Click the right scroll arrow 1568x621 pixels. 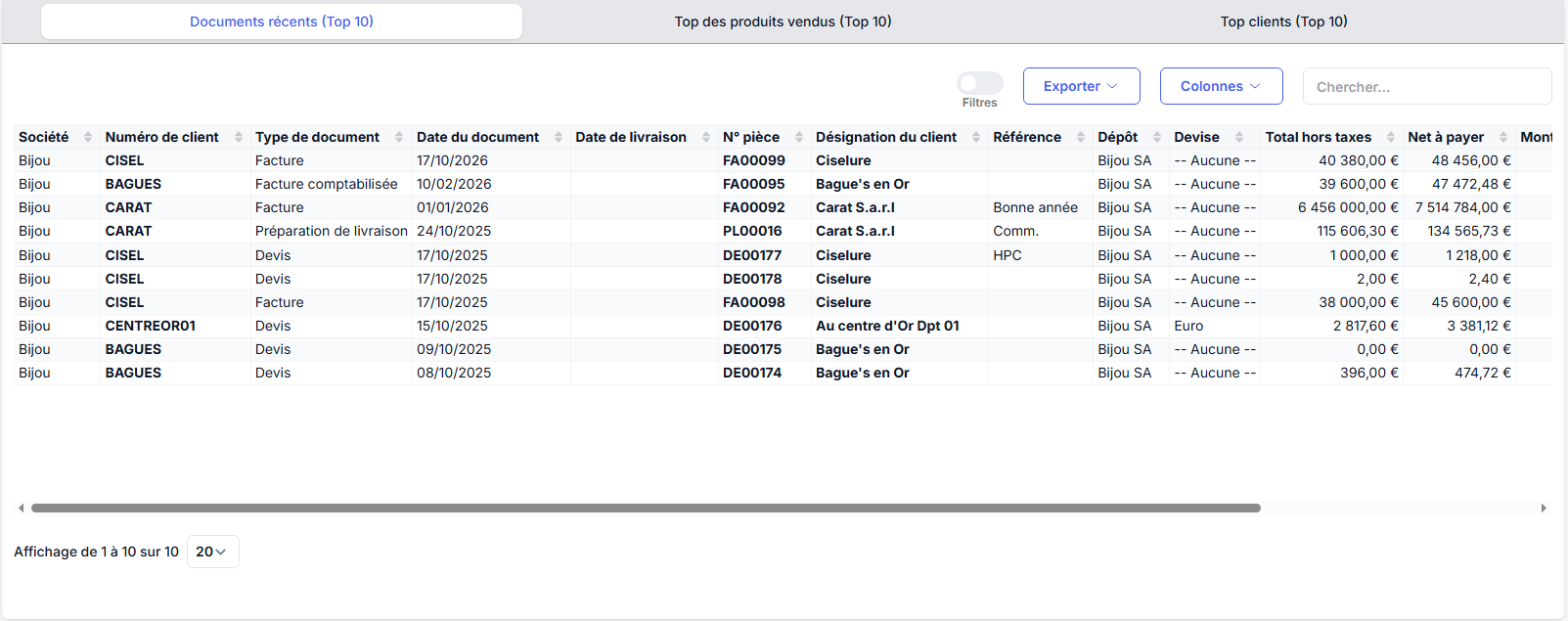tap(1544, 509)
